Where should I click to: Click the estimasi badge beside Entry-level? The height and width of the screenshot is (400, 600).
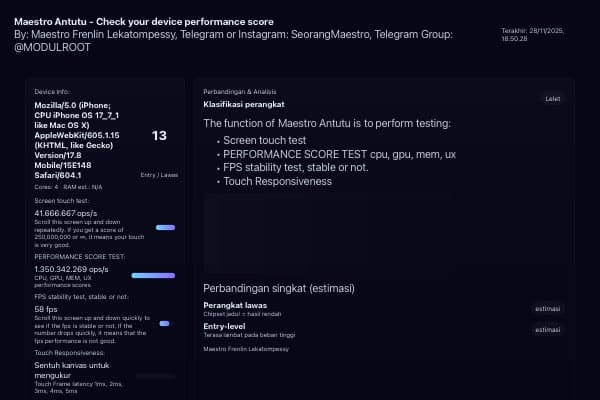click(547, 329)
